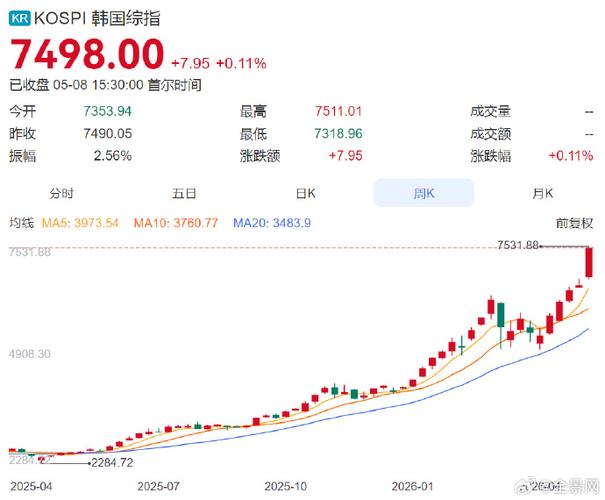Click the 2025-07 date axis label
This screenshot has width=605, height=500.
coord(158,486)
